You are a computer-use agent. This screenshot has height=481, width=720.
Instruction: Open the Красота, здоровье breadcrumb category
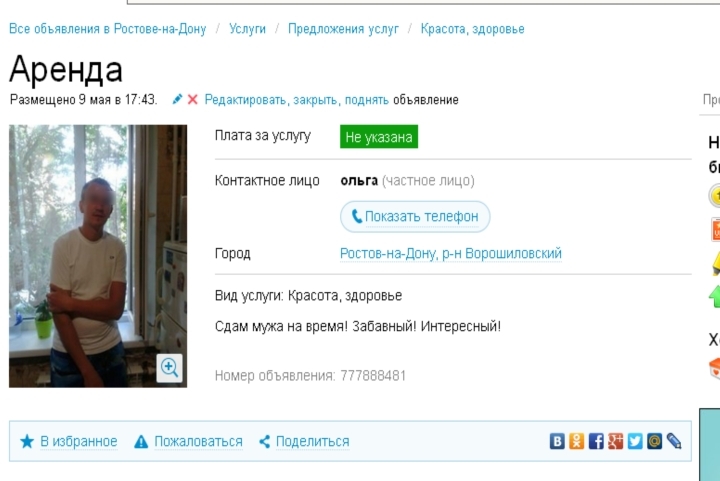pos(472,29)
